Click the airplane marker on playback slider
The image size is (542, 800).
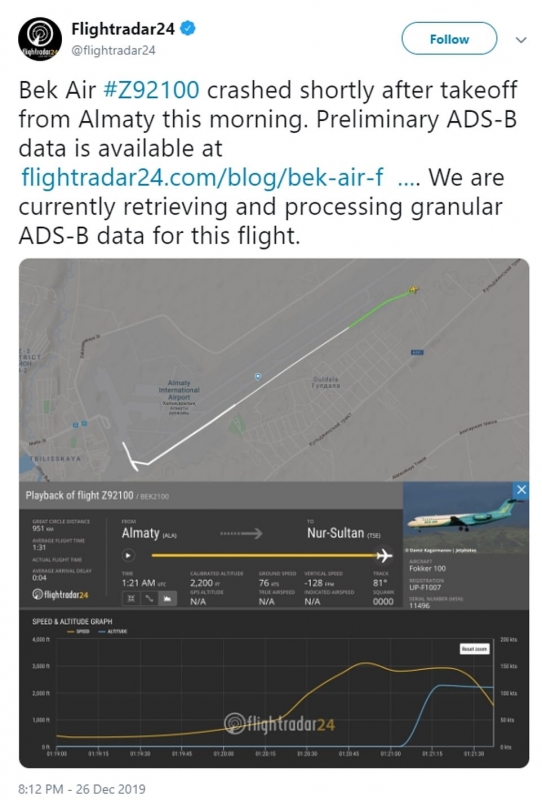pos(383,555)
